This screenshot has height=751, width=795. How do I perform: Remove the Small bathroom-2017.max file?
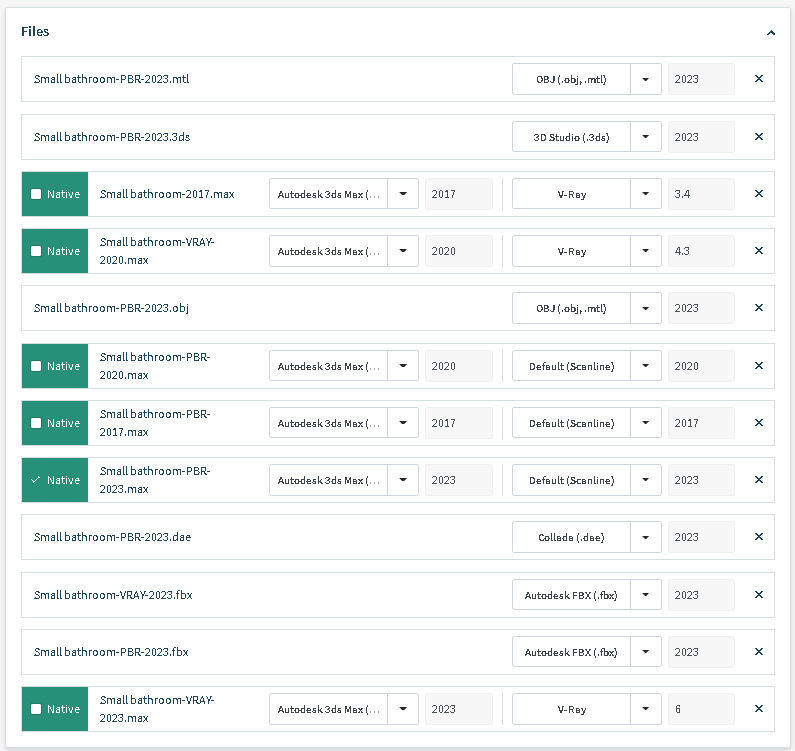(758, 194)
